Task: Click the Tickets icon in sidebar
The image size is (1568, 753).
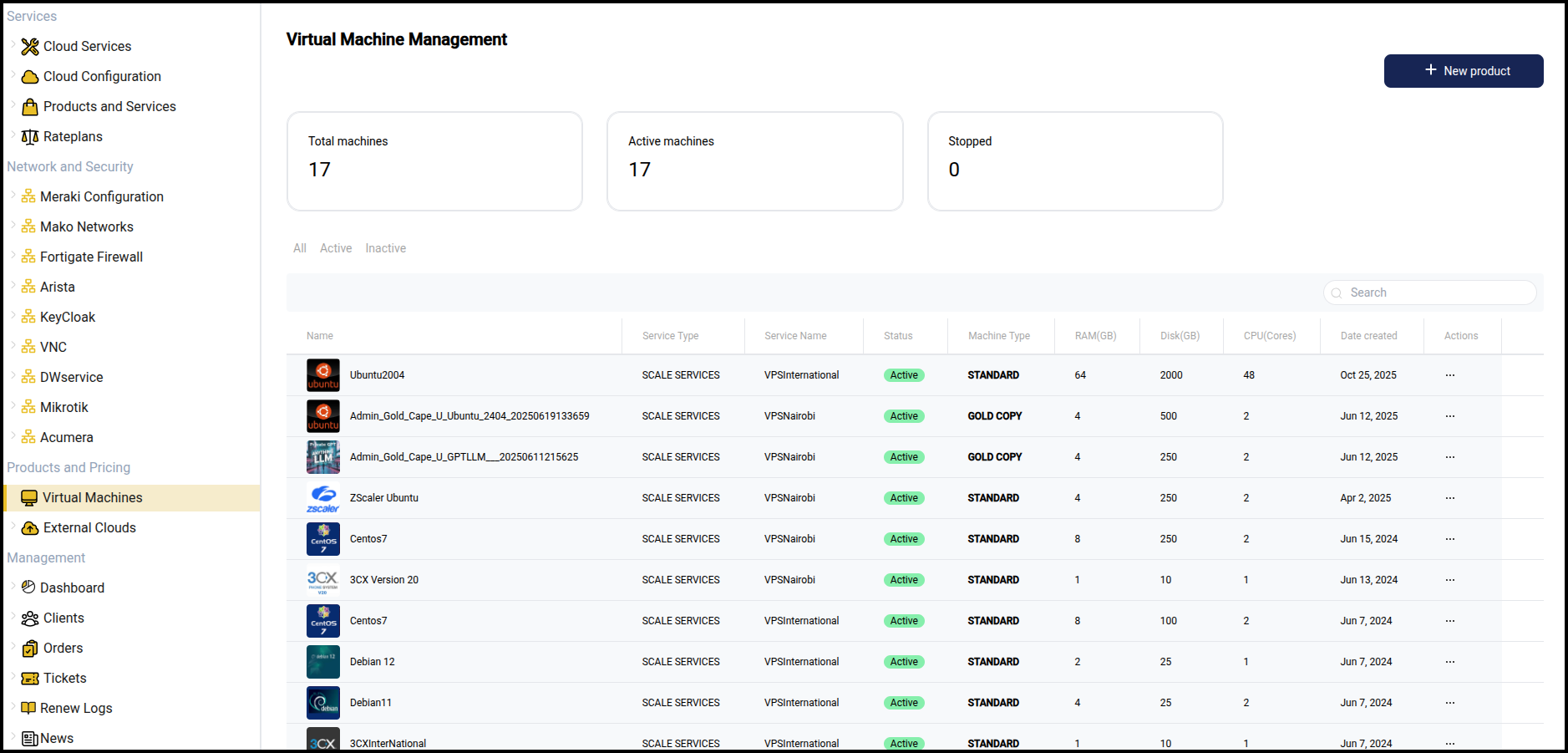Action: [x=30, y=679]
